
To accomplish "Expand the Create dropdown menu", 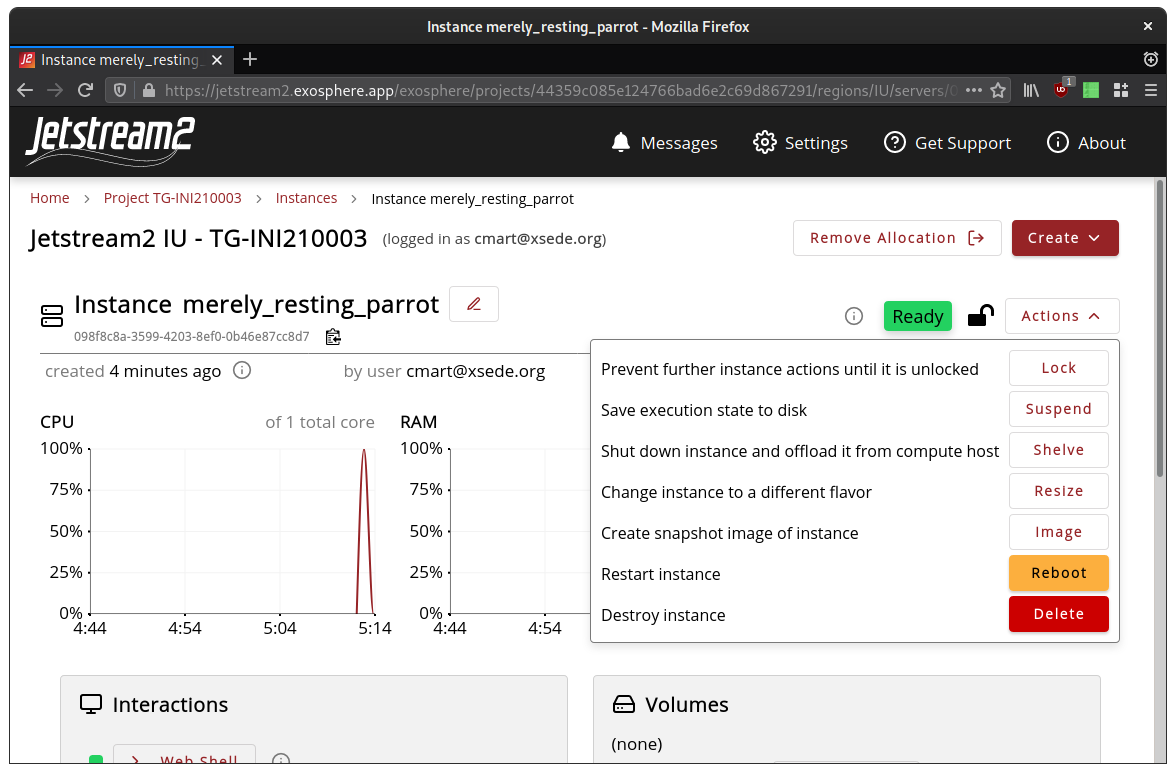I will [1064, 238].
